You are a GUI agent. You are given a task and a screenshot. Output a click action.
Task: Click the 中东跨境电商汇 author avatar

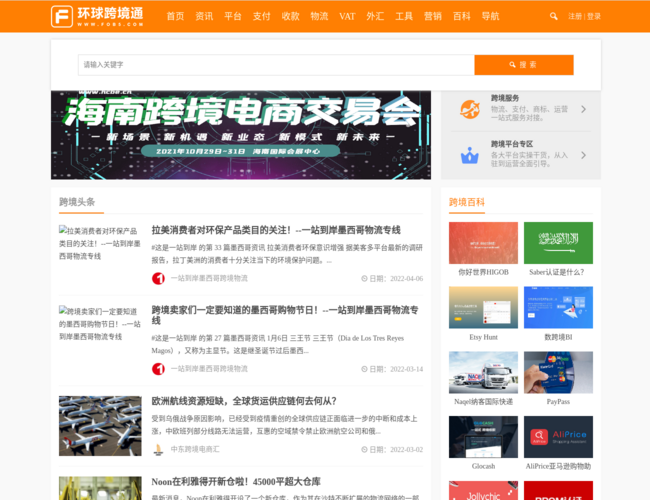pyautogui.click(x=158, y=449)
